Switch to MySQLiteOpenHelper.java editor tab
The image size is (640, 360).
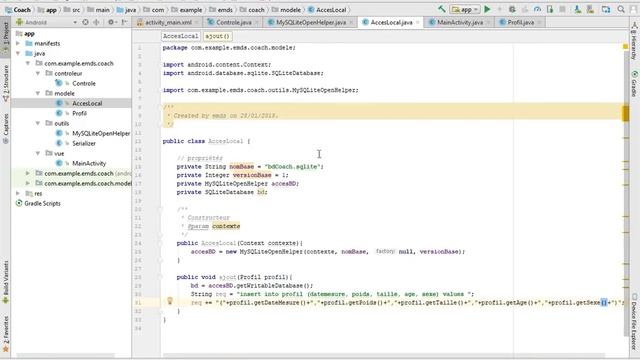point(310,22)
